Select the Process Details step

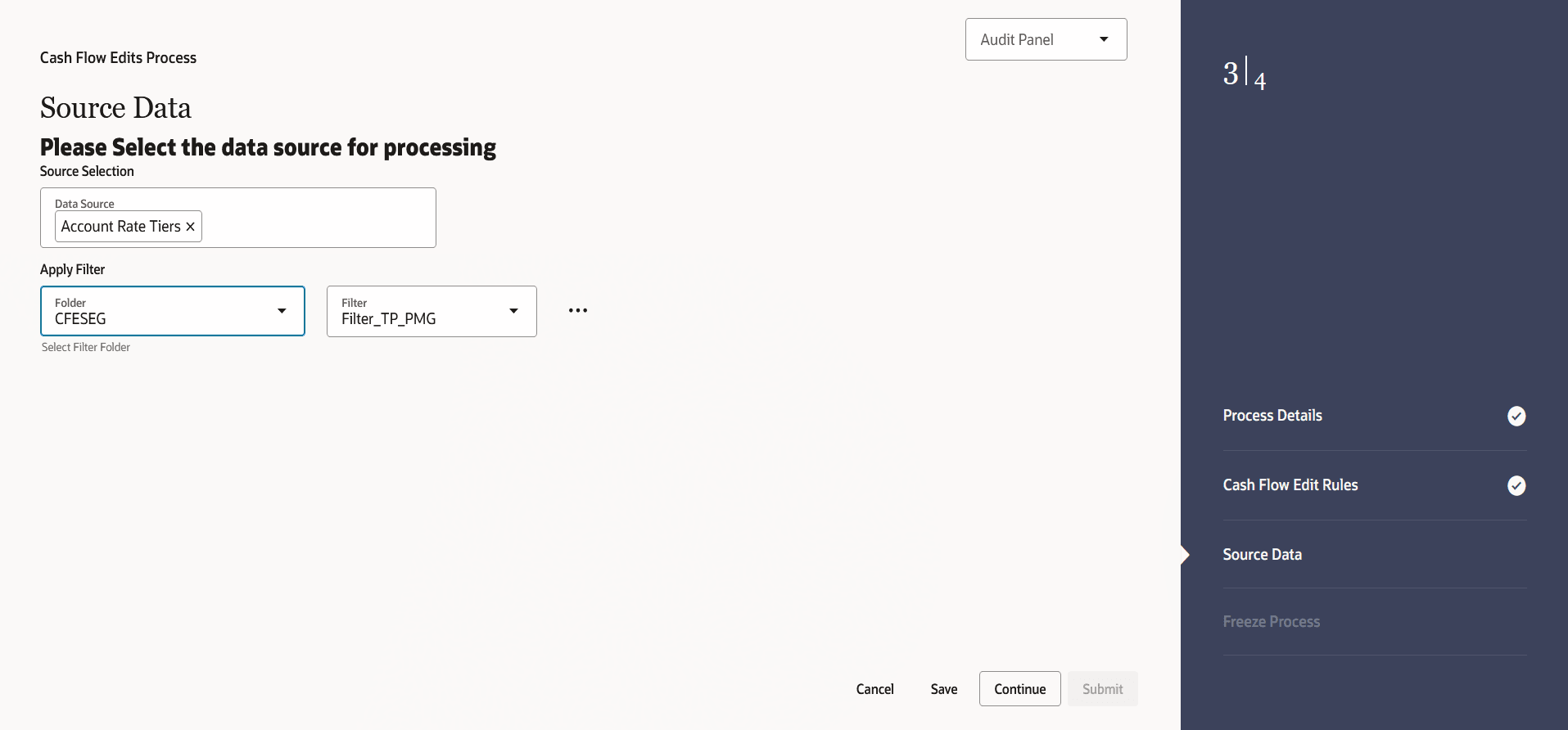click(x=1272, y=415)
